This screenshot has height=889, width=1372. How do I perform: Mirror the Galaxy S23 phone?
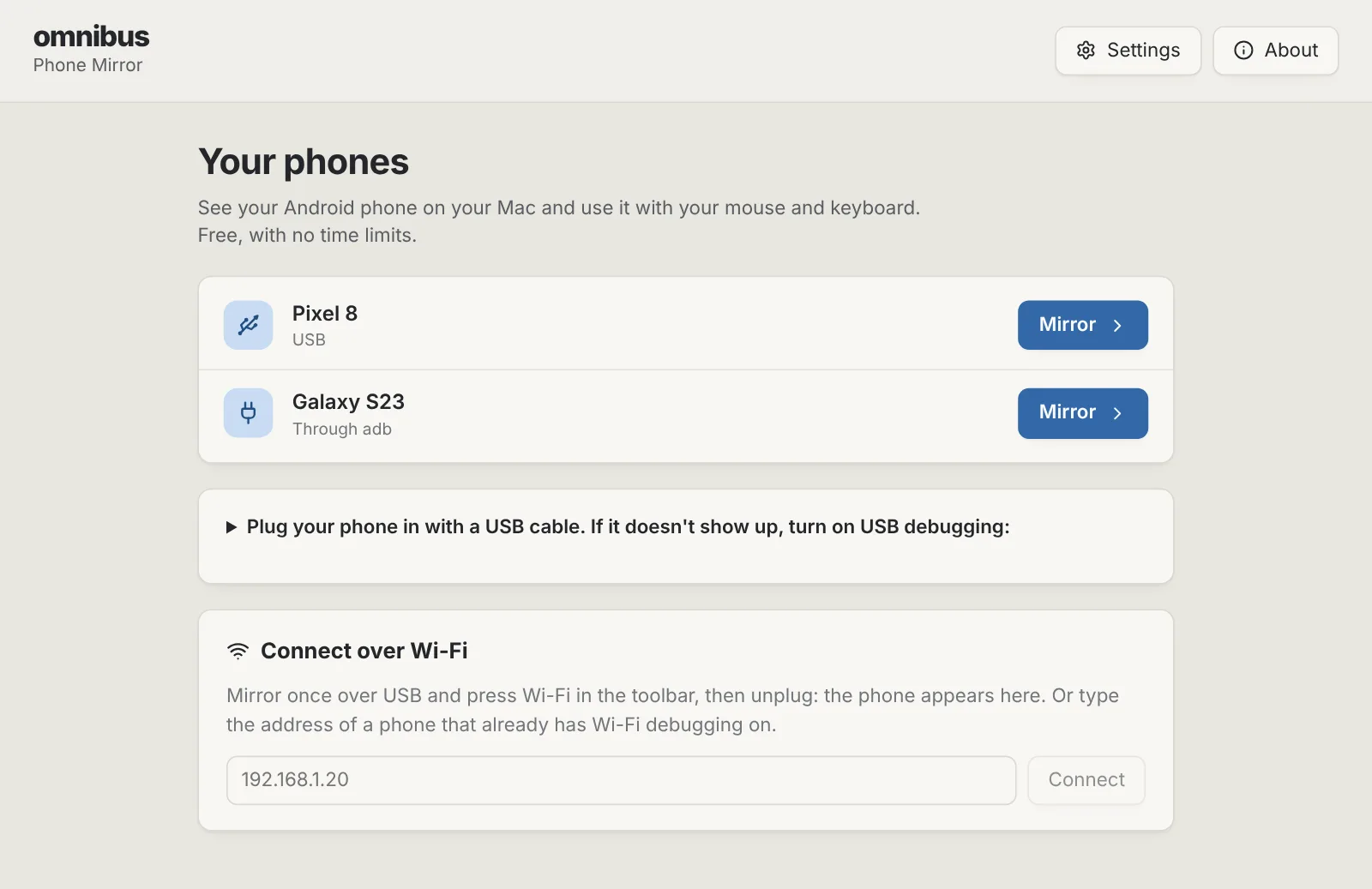tap(1082, 413)
